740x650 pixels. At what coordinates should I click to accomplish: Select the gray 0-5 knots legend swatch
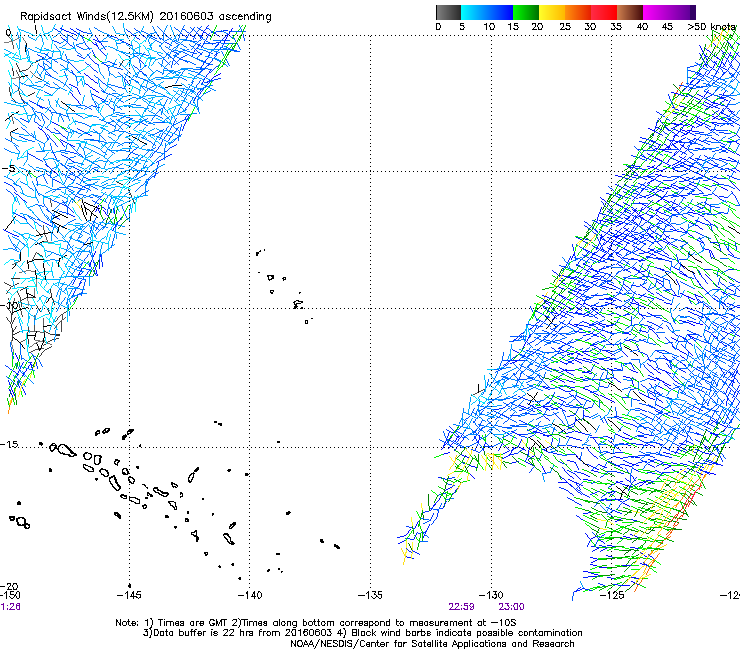coord(448,12)
